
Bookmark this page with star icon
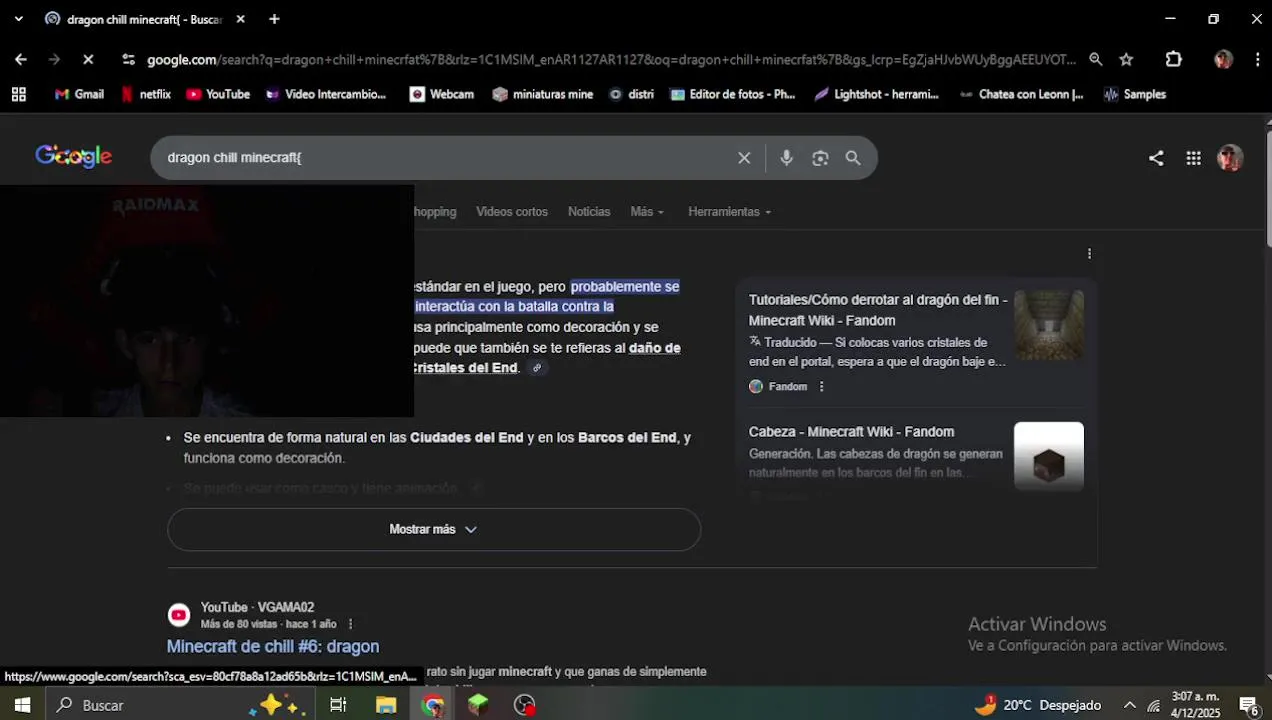click(1126, 60)
